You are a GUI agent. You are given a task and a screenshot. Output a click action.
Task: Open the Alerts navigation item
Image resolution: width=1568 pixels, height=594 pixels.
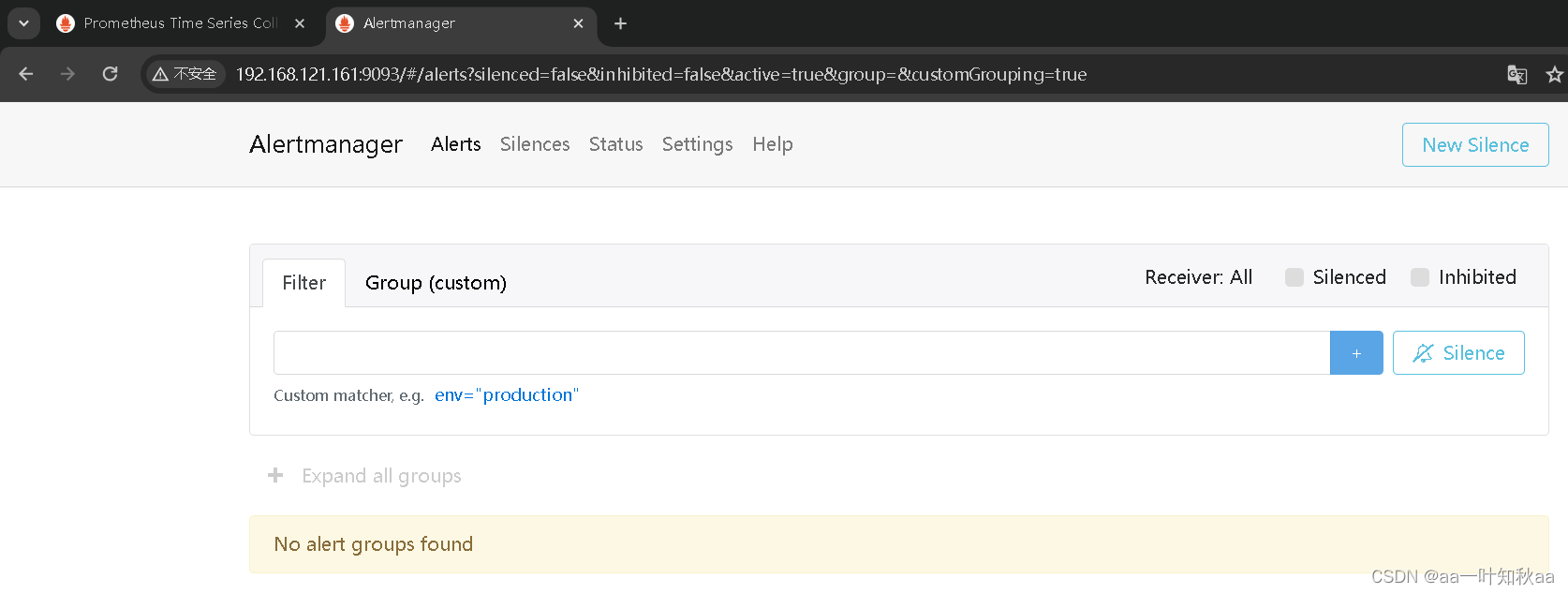pyautogui.click(x=456, y=144)
